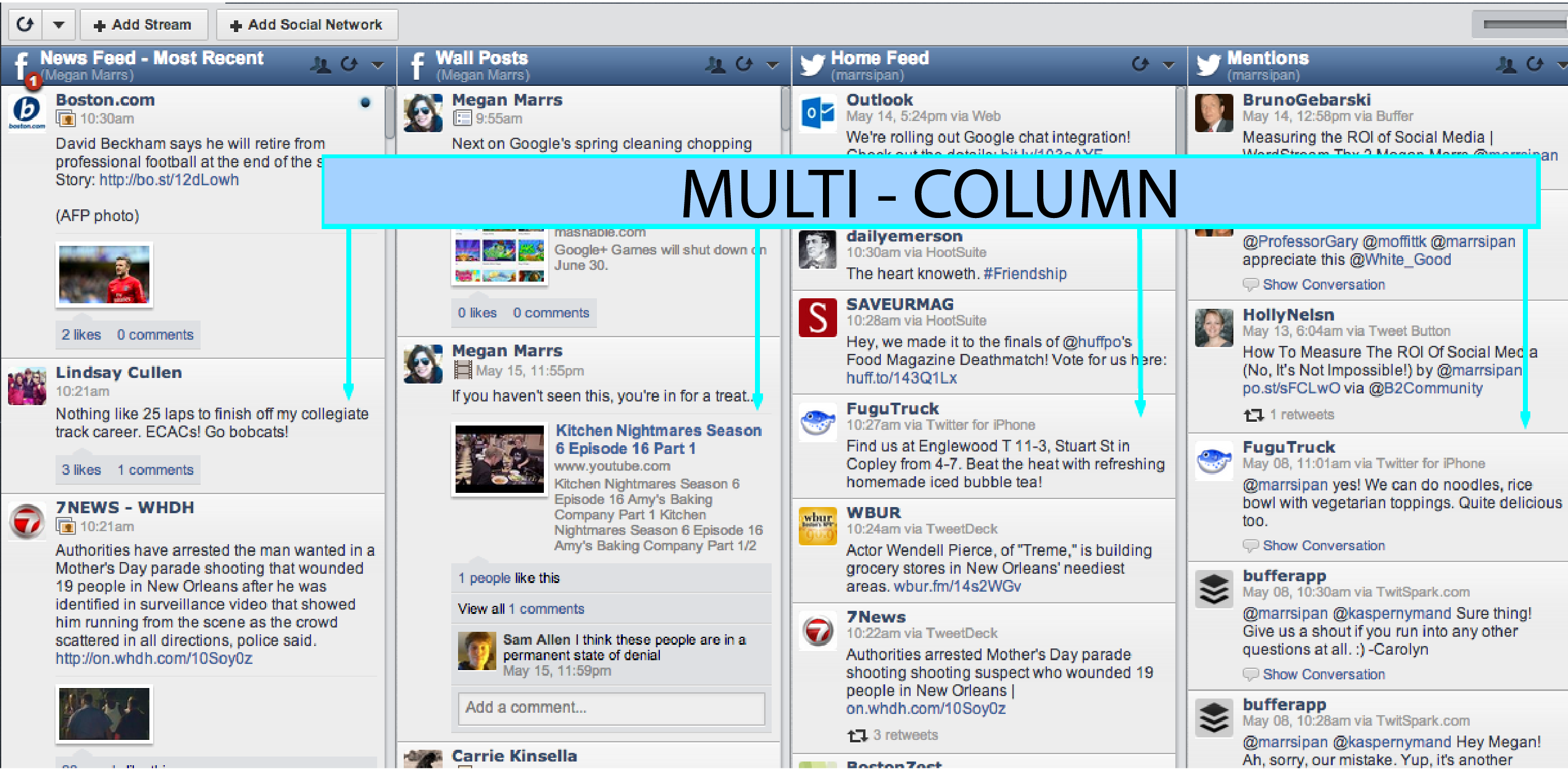
Task: Click the BrunoGebarski avatar in Mentions
Action: (x=1214, y=113)
